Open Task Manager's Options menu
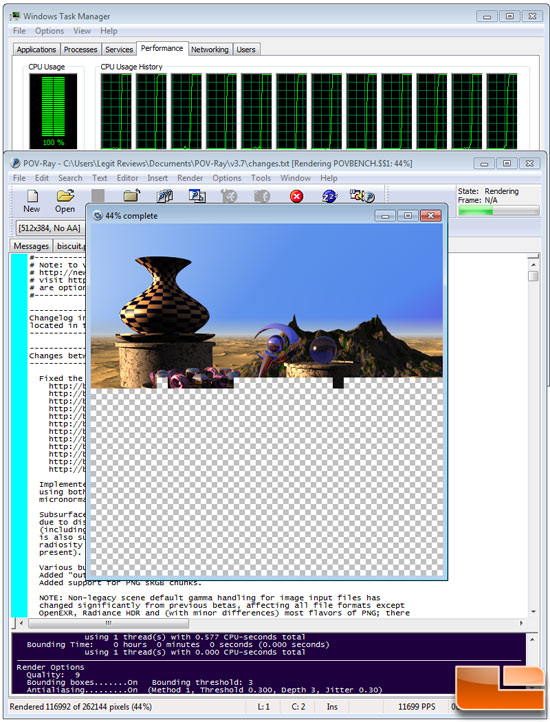The height and width of the screenshot is (722, 550). tap(49, 31)
